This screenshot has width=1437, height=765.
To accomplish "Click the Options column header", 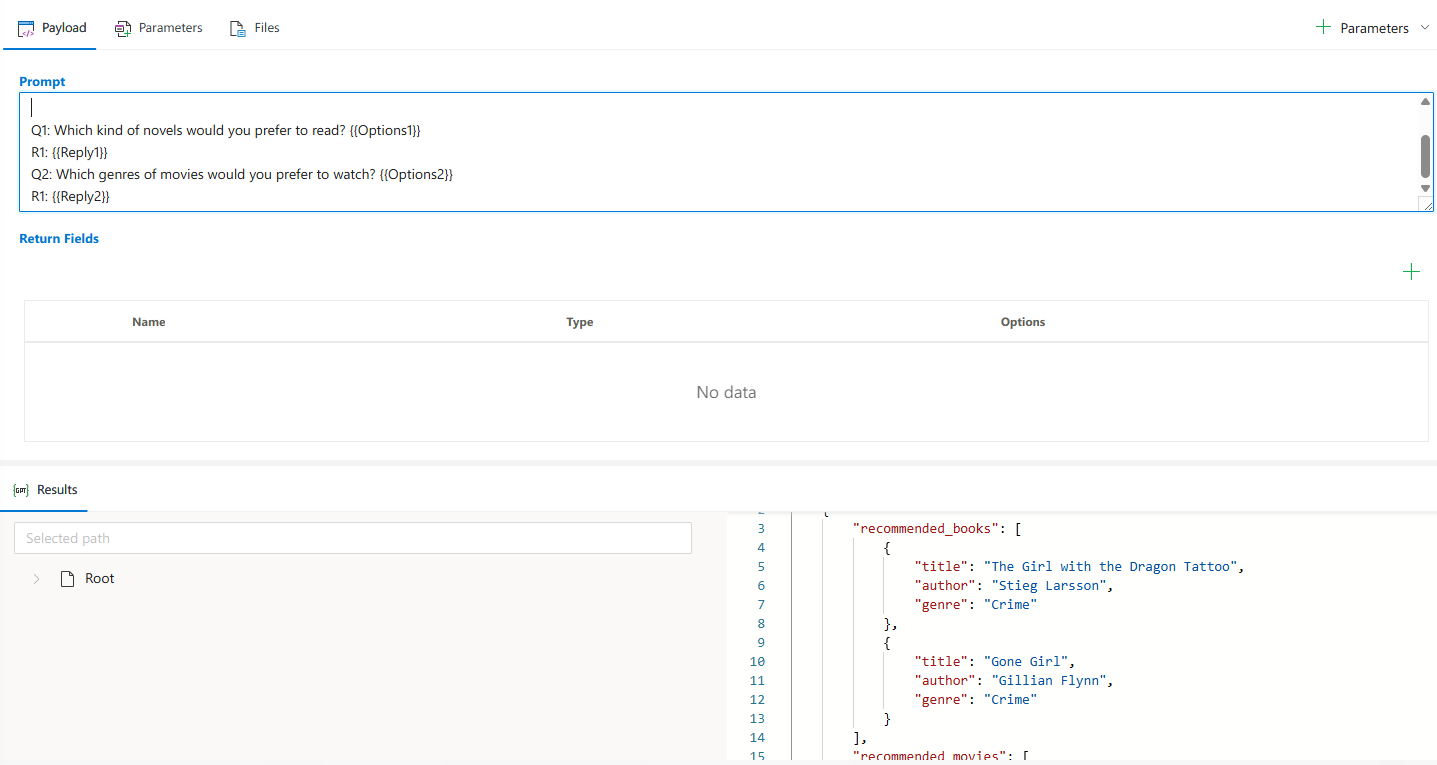I will pos(1023,322).
